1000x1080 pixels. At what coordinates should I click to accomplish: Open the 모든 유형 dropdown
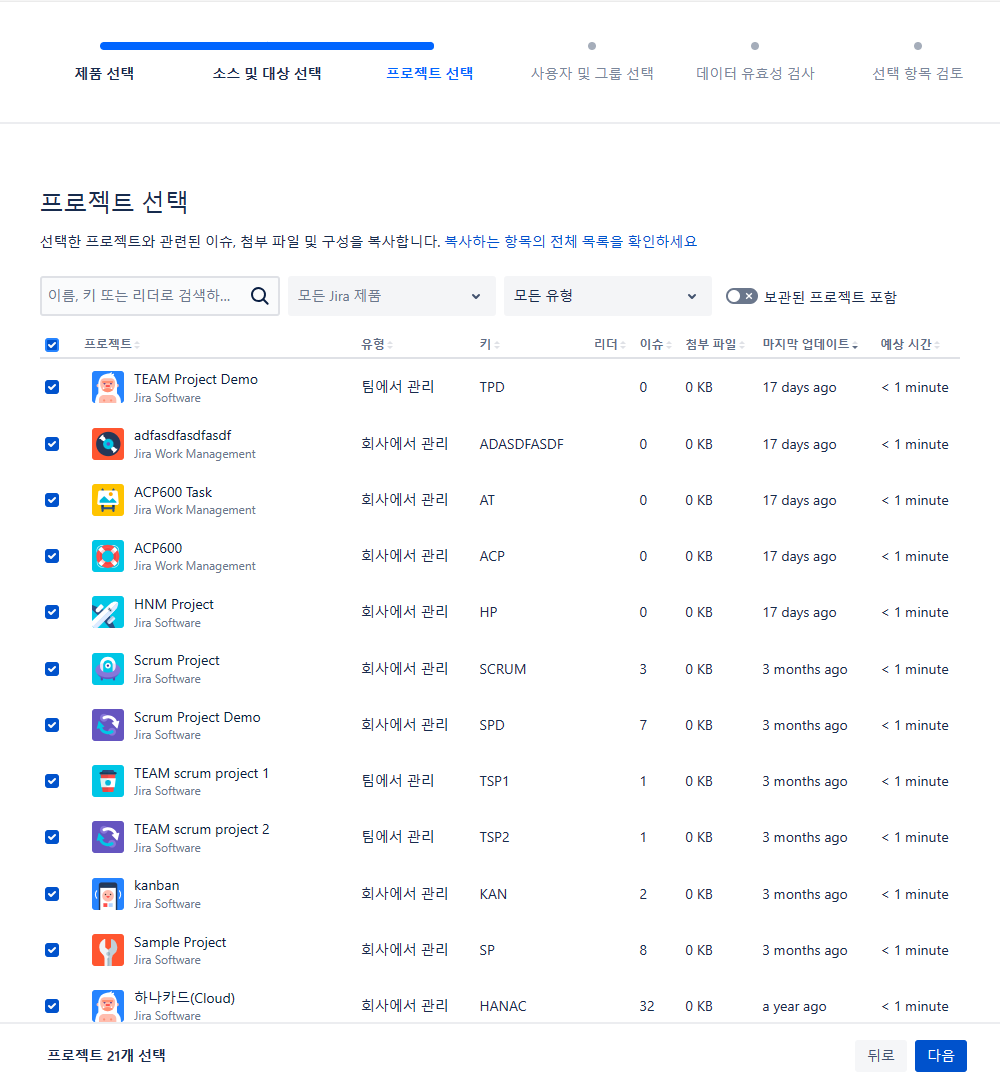[x=607, y=296]
